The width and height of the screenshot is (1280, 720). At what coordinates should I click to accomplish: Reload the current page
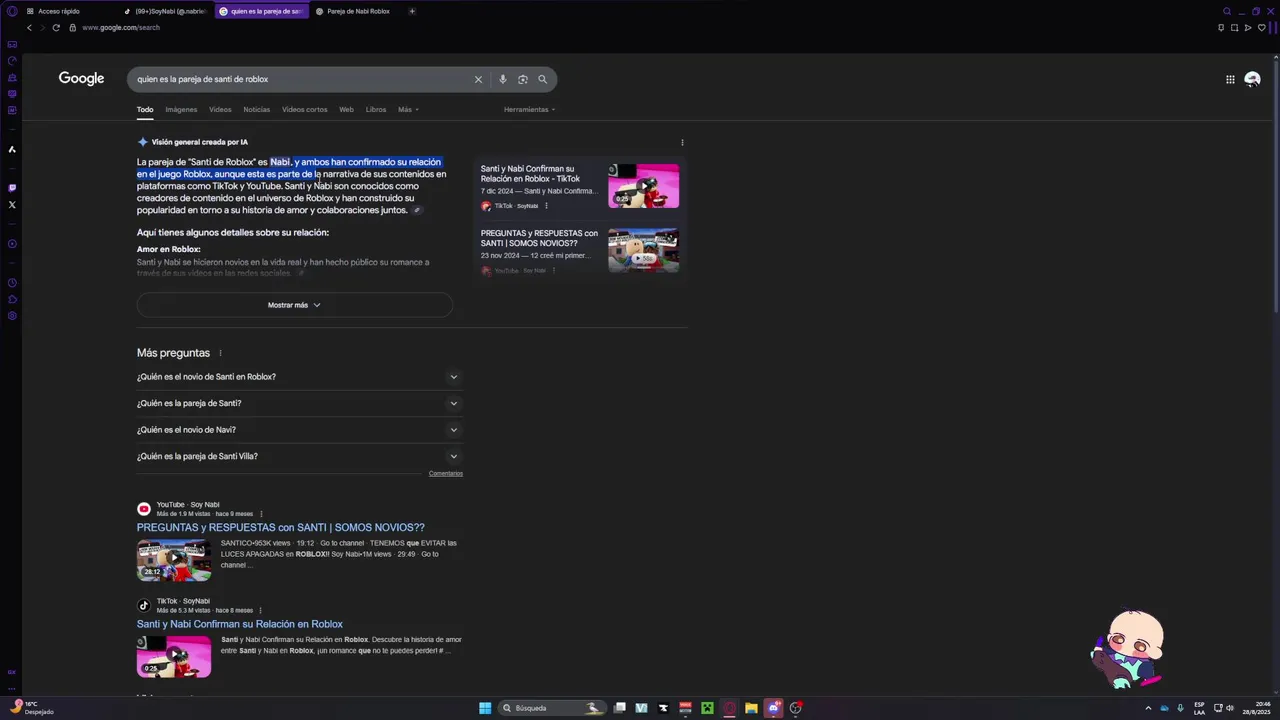point(56,27)
